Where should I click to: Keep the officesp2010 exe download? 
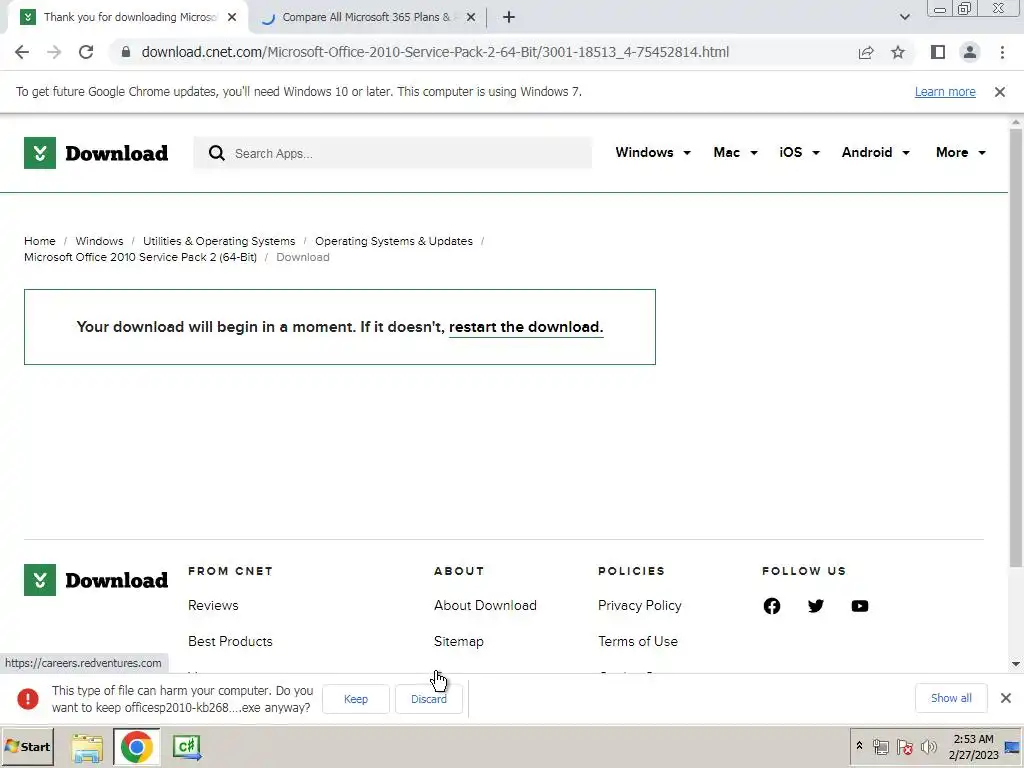[x=356, y=699]
